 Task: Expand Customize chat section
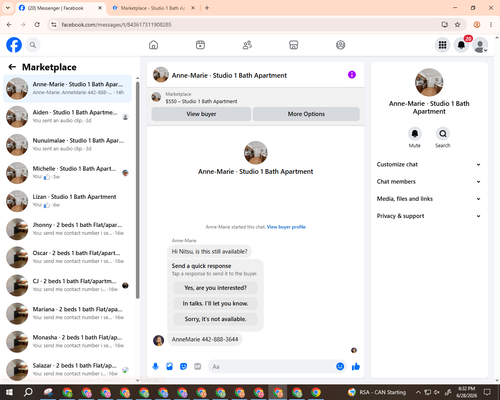(x=429, y=164)
